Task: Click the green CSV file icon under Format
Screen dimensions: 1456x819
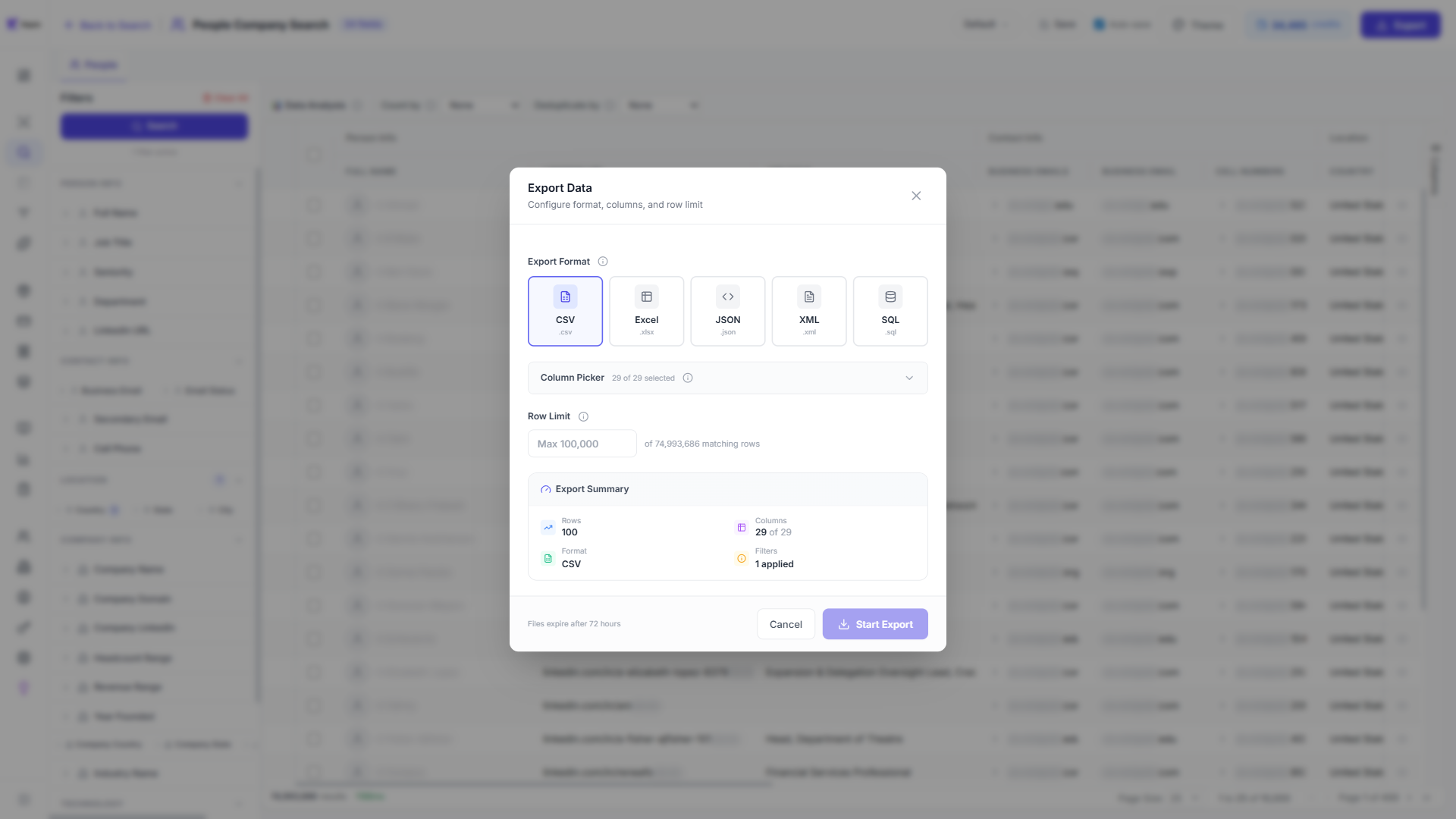Action: (x=548, y=558)
